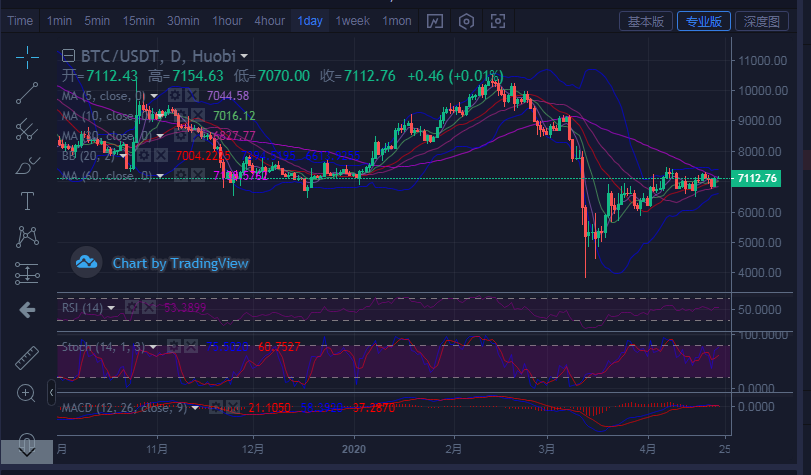Open settings for MA (10, close, 0)
This screenshot has height=475, width=811.
tap(181, 115)
